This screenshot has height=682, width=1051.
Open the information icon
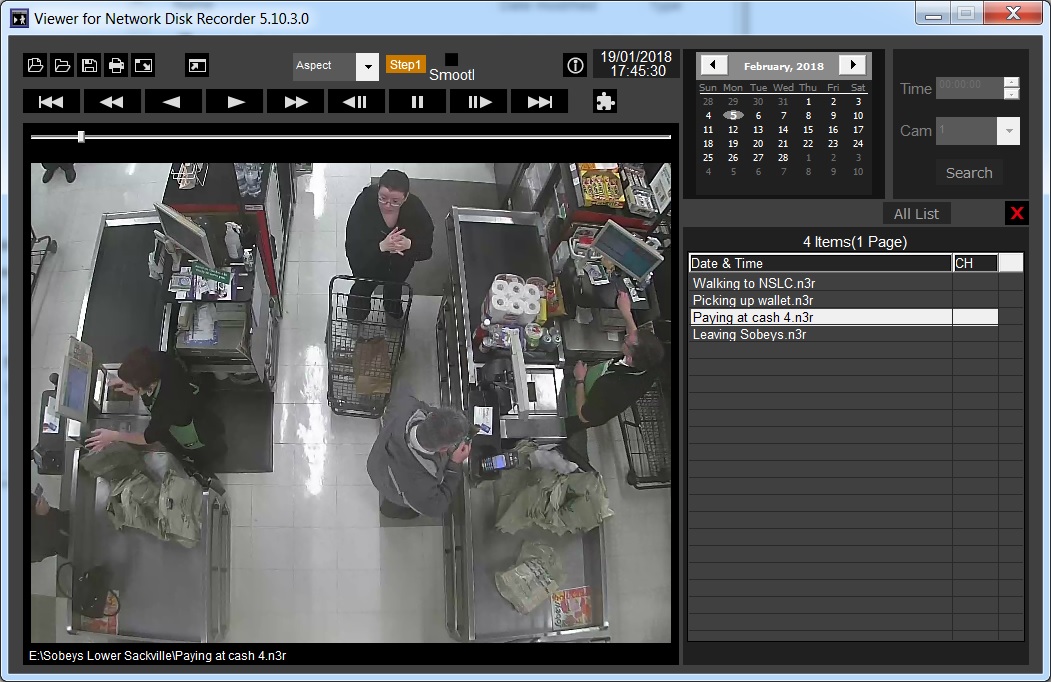574,66
